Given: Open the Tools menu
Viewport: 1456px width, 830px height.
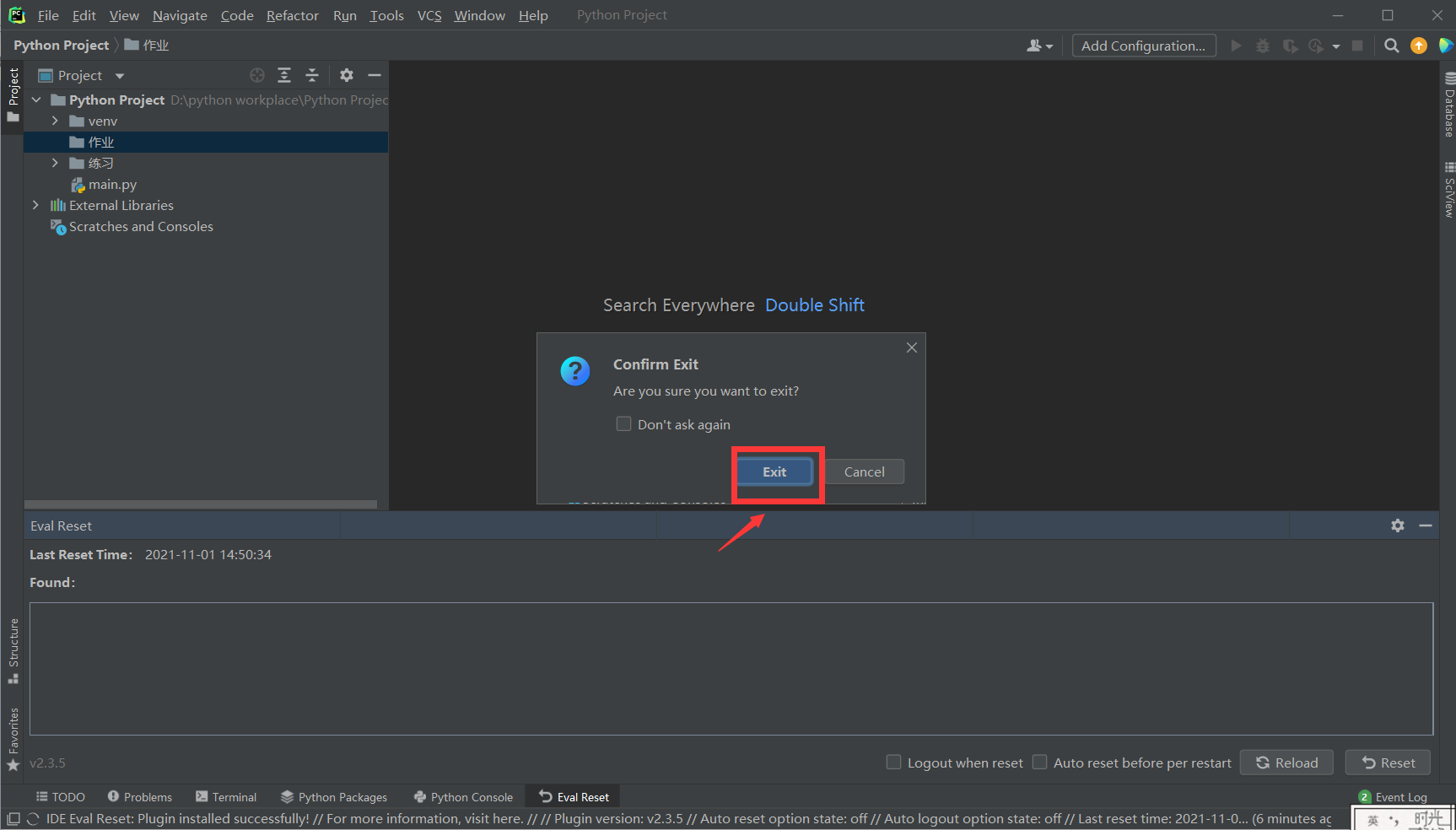Looking at the screenshot, I should pyautogui.click(x=386, y=15).
